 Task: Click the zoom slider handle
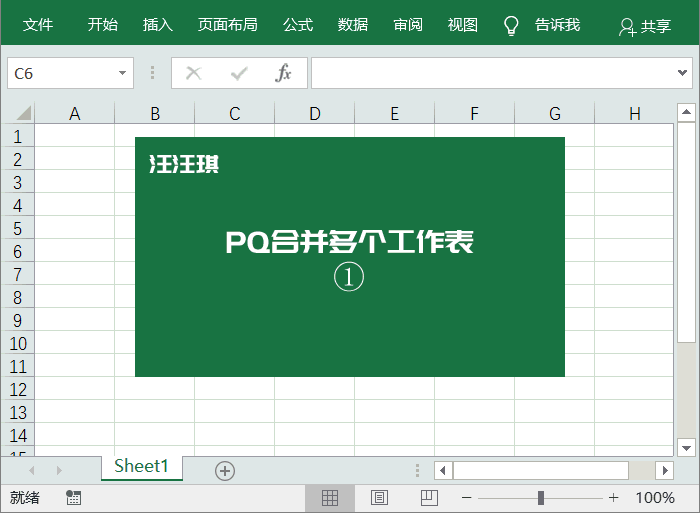(541, 497)
